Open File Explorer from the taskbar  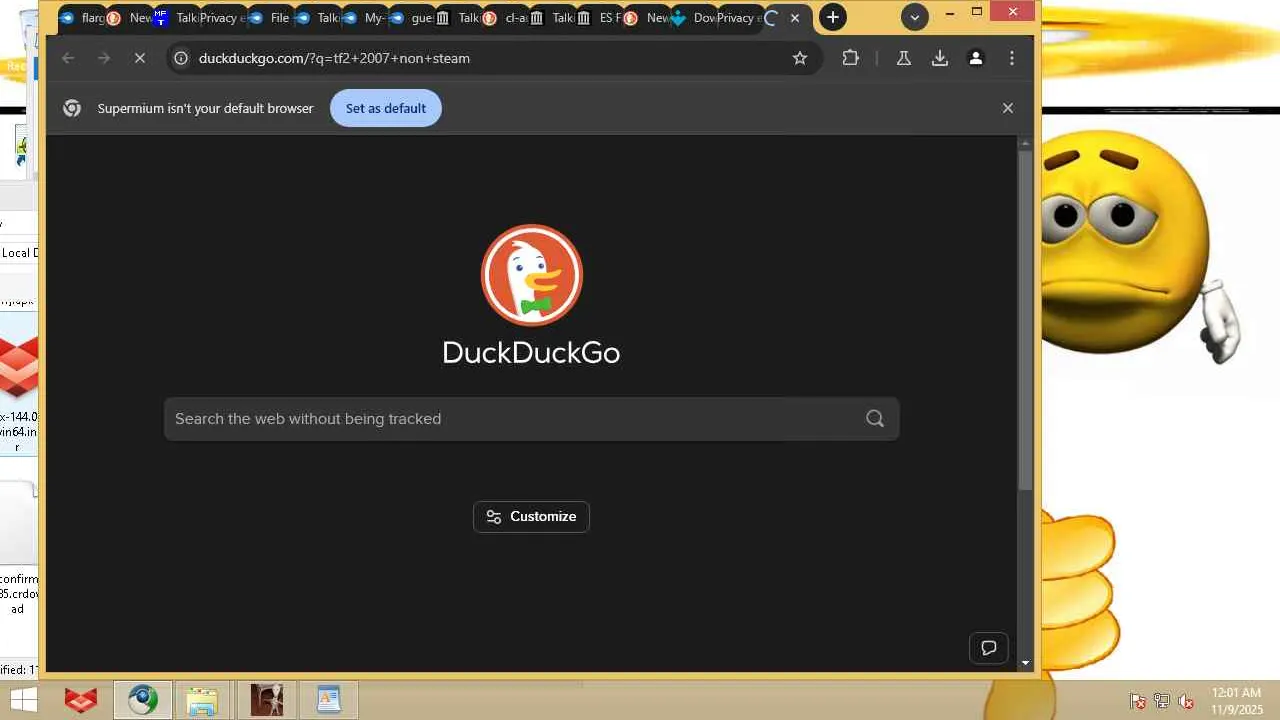tap(202, 700)
